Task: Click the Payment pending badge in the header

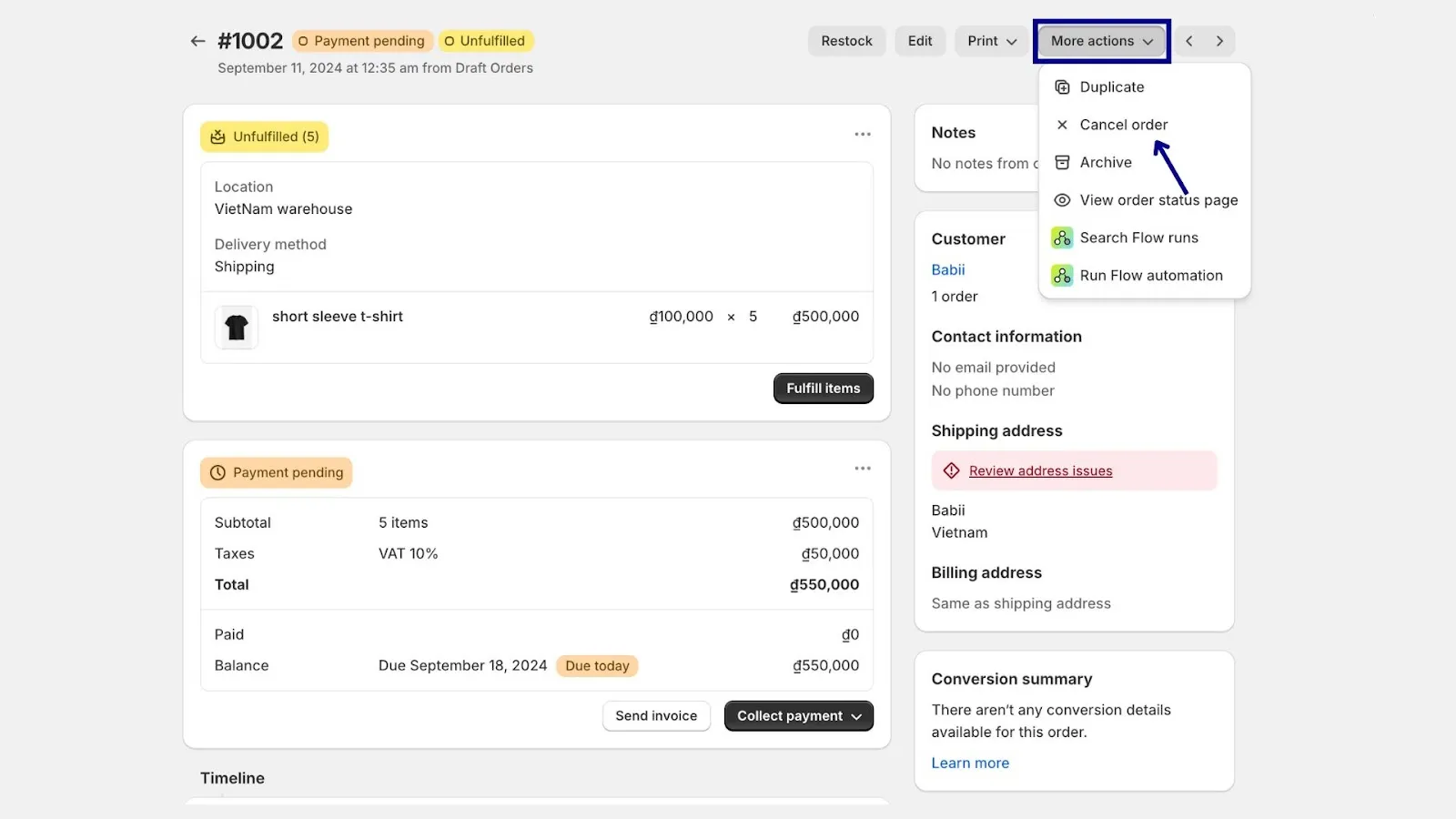Action: 362,41
